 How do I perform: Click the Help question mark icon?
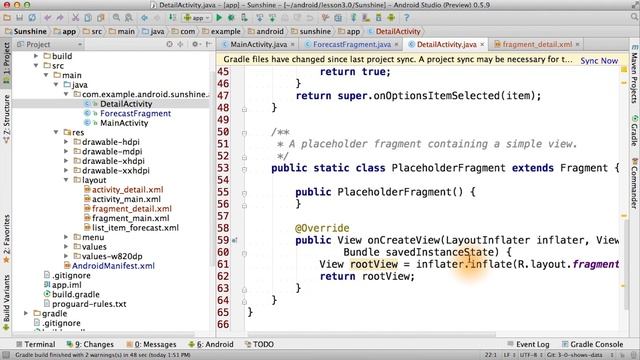[x=407, y=18]
